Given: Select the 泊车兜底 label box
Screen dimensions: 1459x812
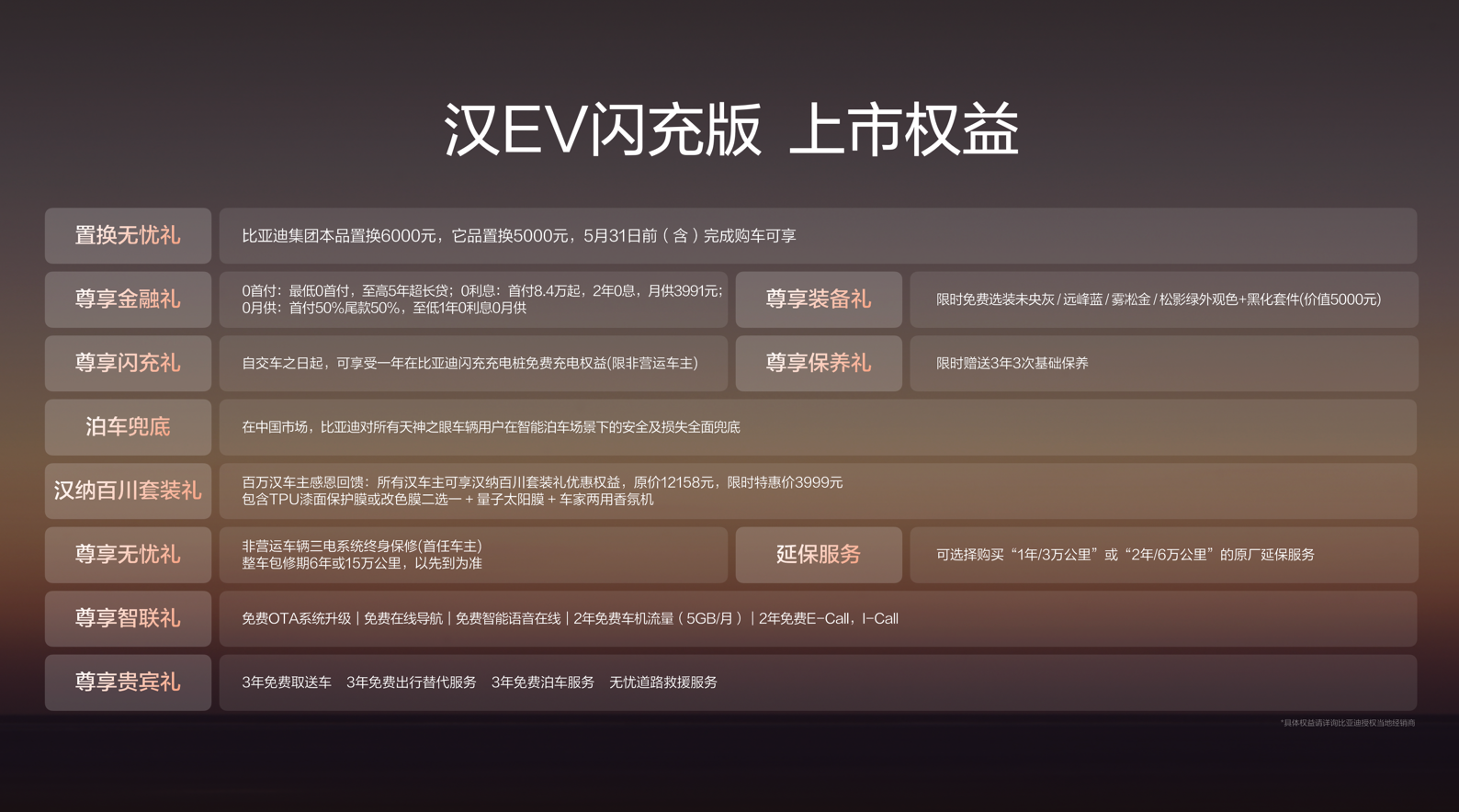Looking at the screenshot, I should (128, 427).
